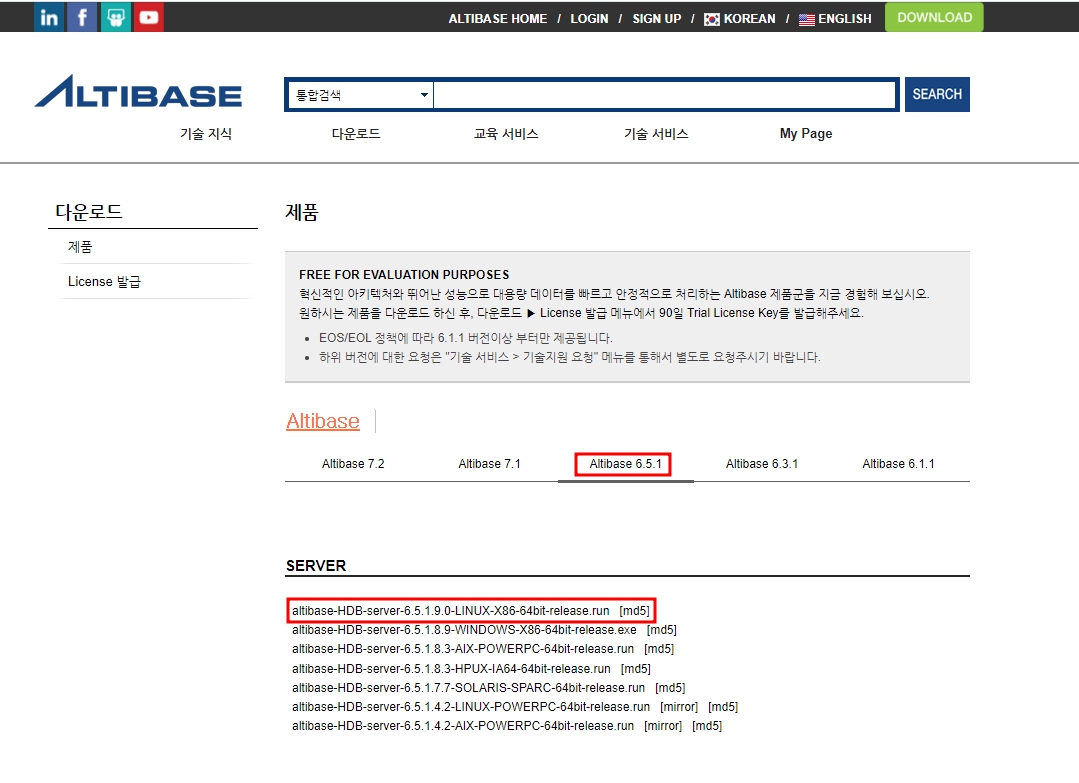Open the YouTube social icon
The image size is (1079, 783).
(x=149, y=17)
